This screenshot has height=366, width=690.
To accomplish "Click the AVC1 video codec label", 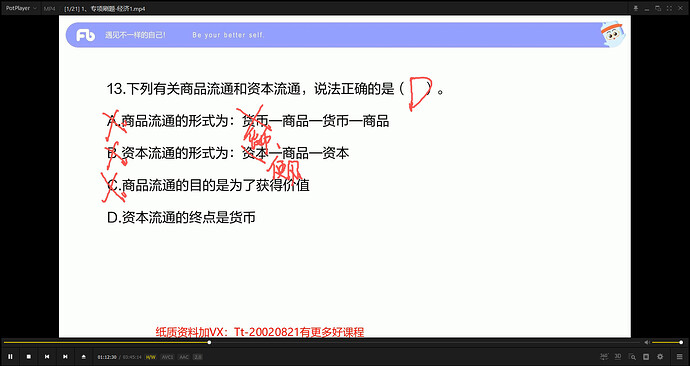I will tap(168, 357).
